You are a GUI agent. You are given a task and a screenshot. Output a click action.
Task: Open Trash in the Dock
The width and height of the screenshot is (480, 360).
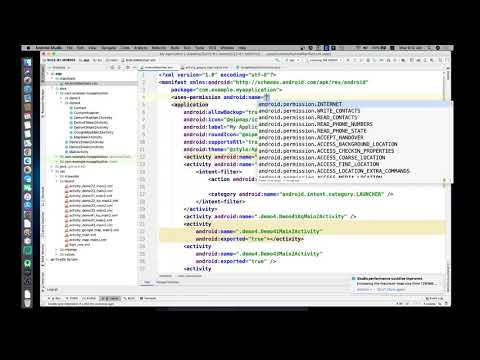(x=28, y=303)
